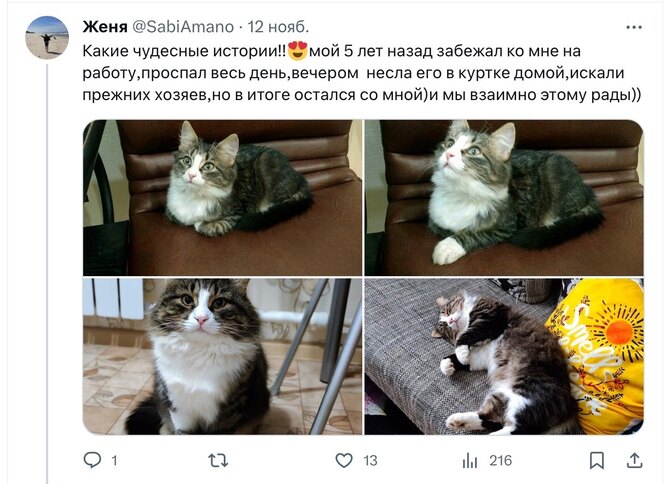Click the 216 views count

500,461
